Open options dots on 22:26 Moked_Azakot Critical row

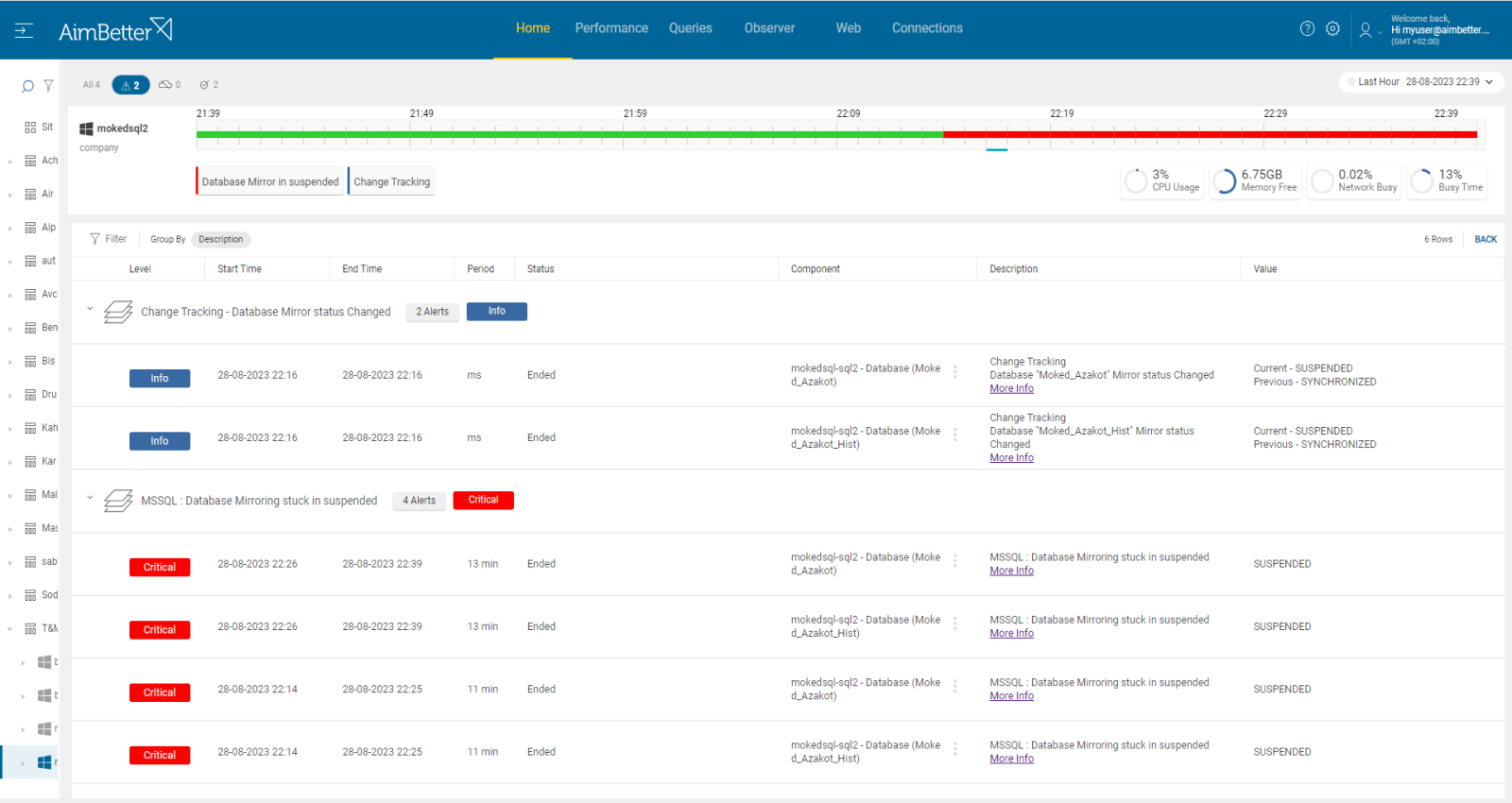click(x=955, y=561)
